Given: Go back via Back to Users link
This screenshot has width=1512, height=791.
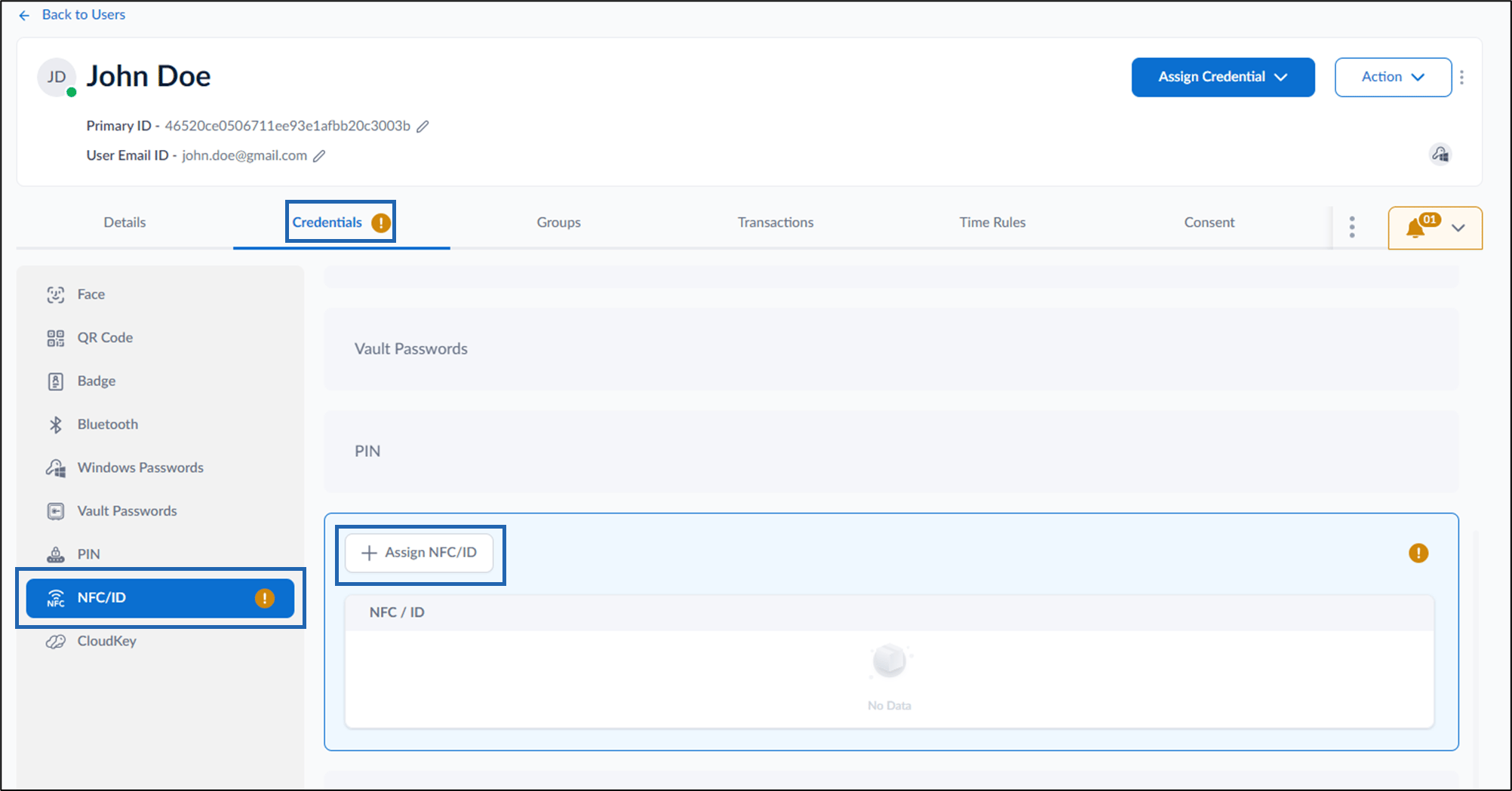Looking at the screenshot, I should (x=84, y=15).
